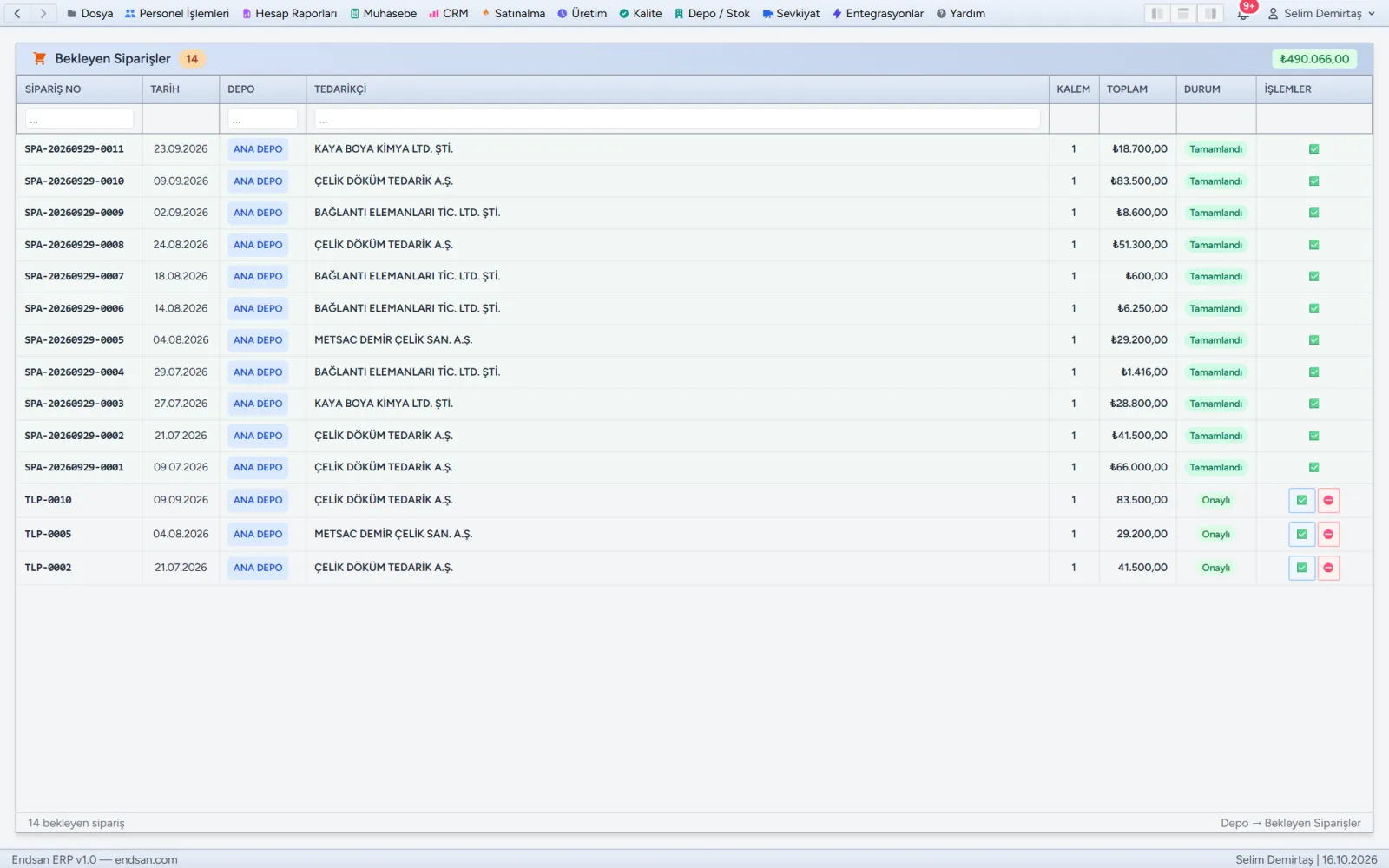Select order number SPA-20260929-0007
Image resolution: width=1389 pixels, height=868 pixels.
point(75,277)
